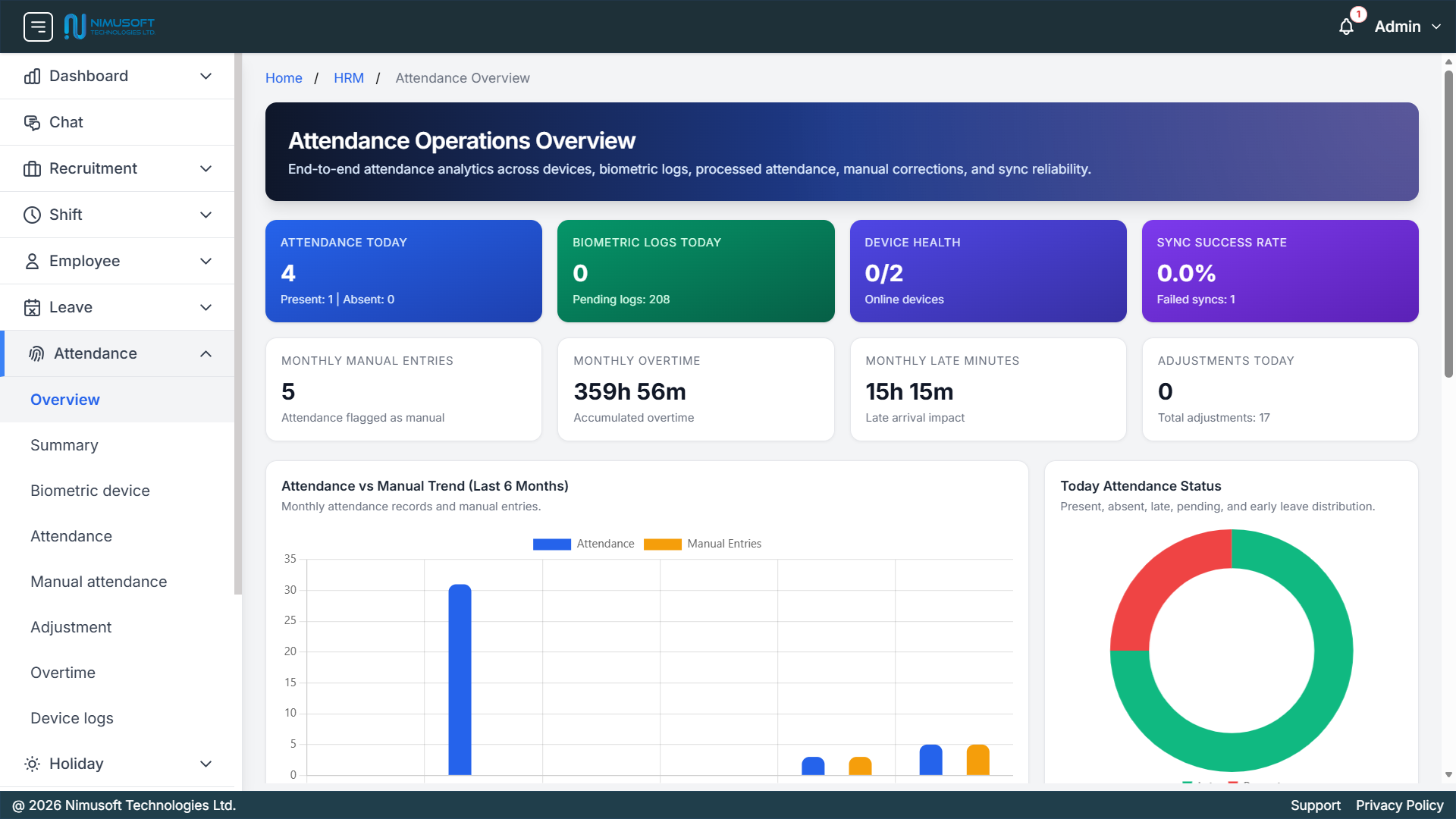The height and width of the screenshot is (819, 1456).
Task: Open the HRM breadcrumb link
Action: 349,78
